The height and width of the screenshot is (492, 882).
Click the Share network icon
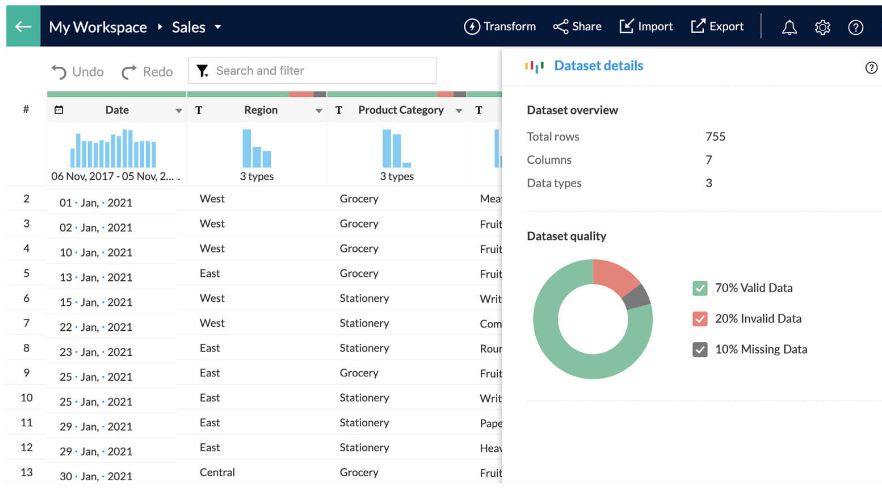(561, 26)
